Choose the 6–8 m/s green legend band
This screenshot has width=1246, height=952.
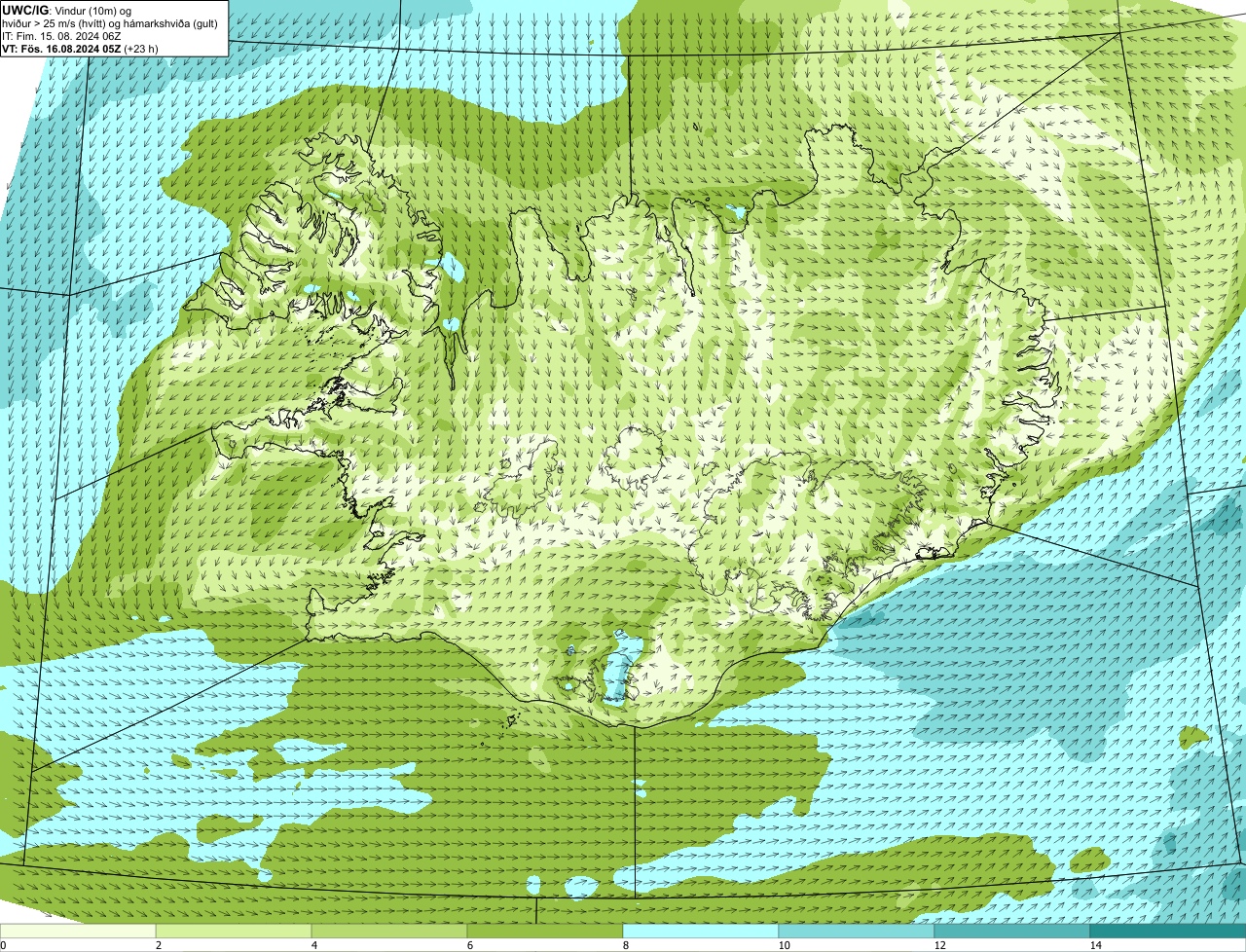tap(545, 931)
